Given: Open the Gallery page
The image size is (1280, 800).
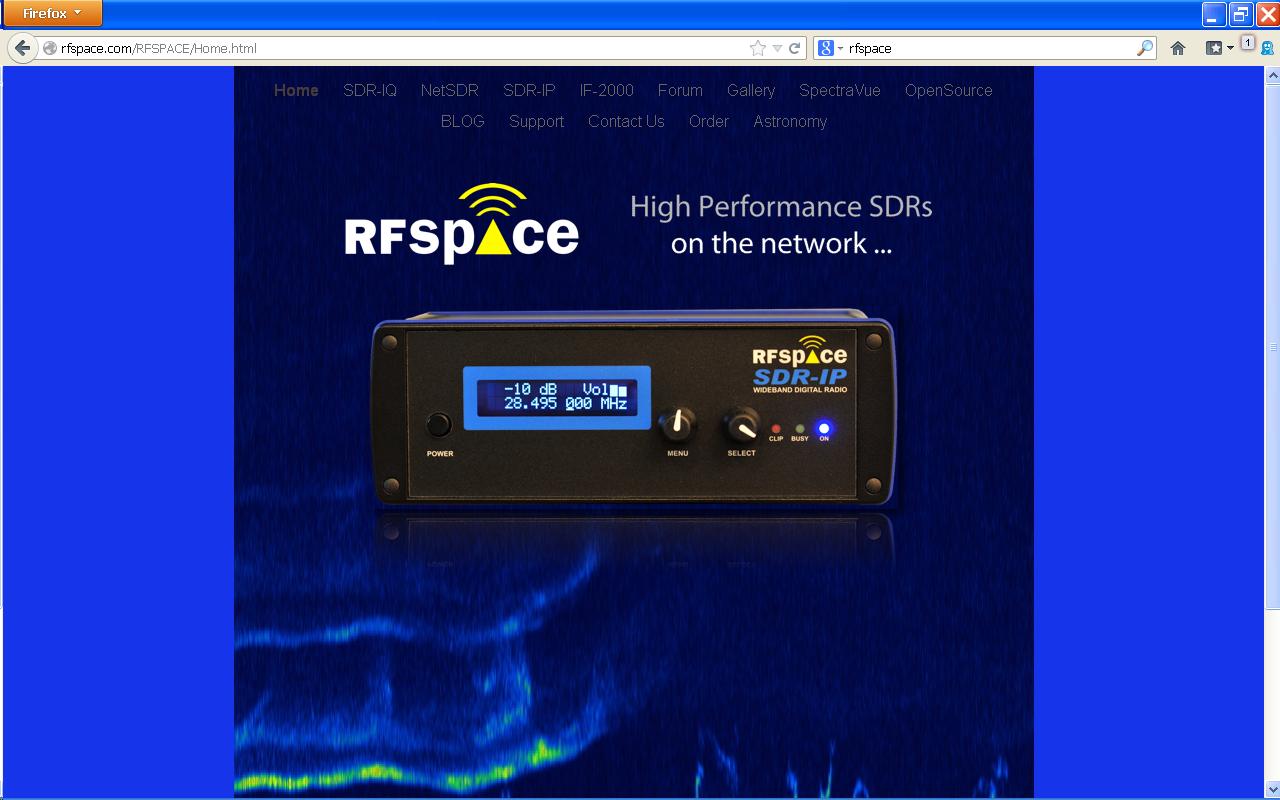Looking at the screenshot, I should pyautogui.click(x=751, y=90).
